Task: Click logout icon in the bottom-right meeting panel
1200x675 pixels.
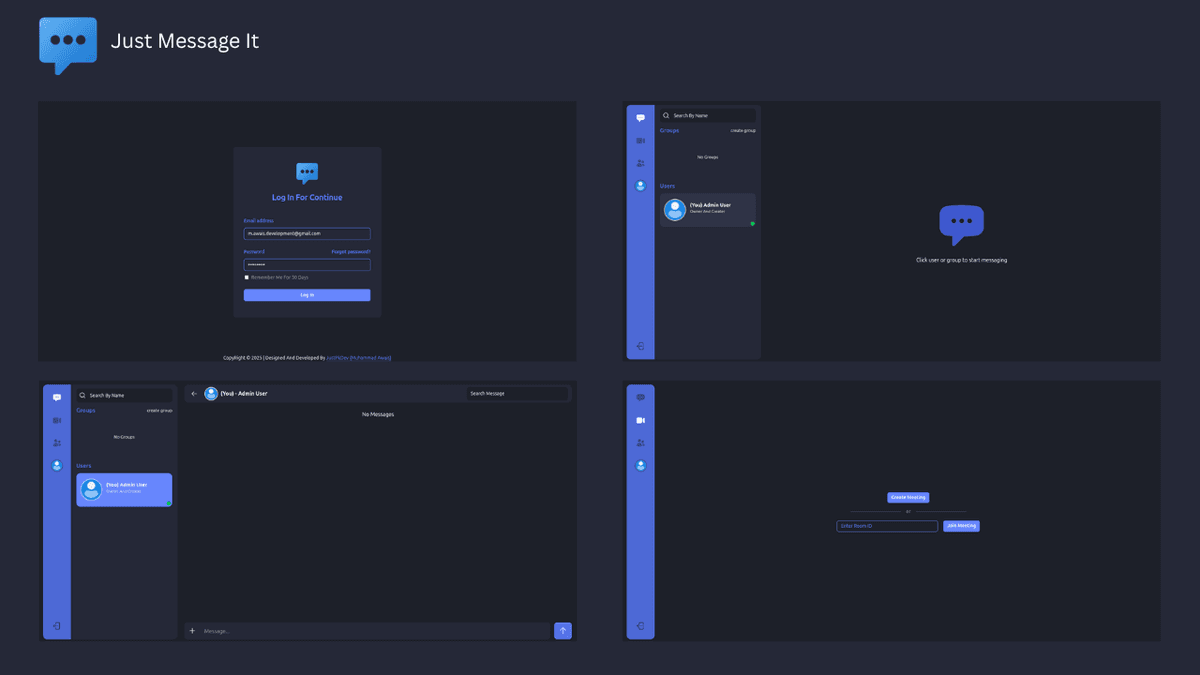Action: [640, 627]
